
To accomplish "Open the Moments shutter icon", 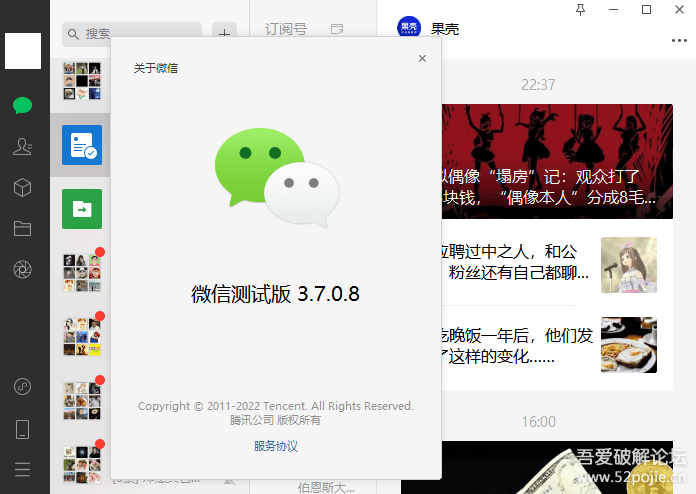I will point(23,269).
